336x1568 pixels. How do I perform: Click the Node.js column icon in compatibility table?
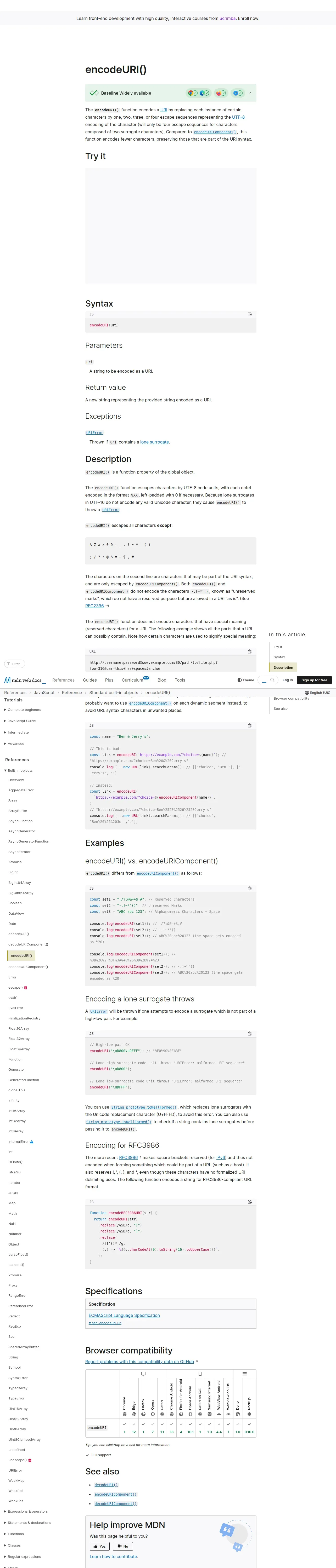click(x=249, y=1414)
